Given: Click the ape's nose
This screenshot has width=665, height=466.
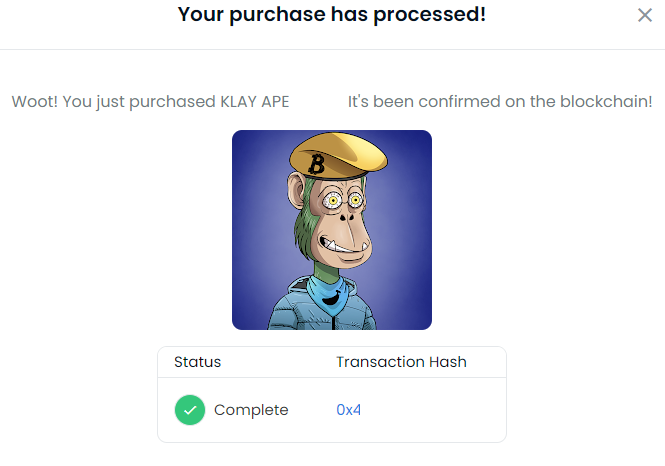Looking at the screenshot, I should (x=351, y=216).
